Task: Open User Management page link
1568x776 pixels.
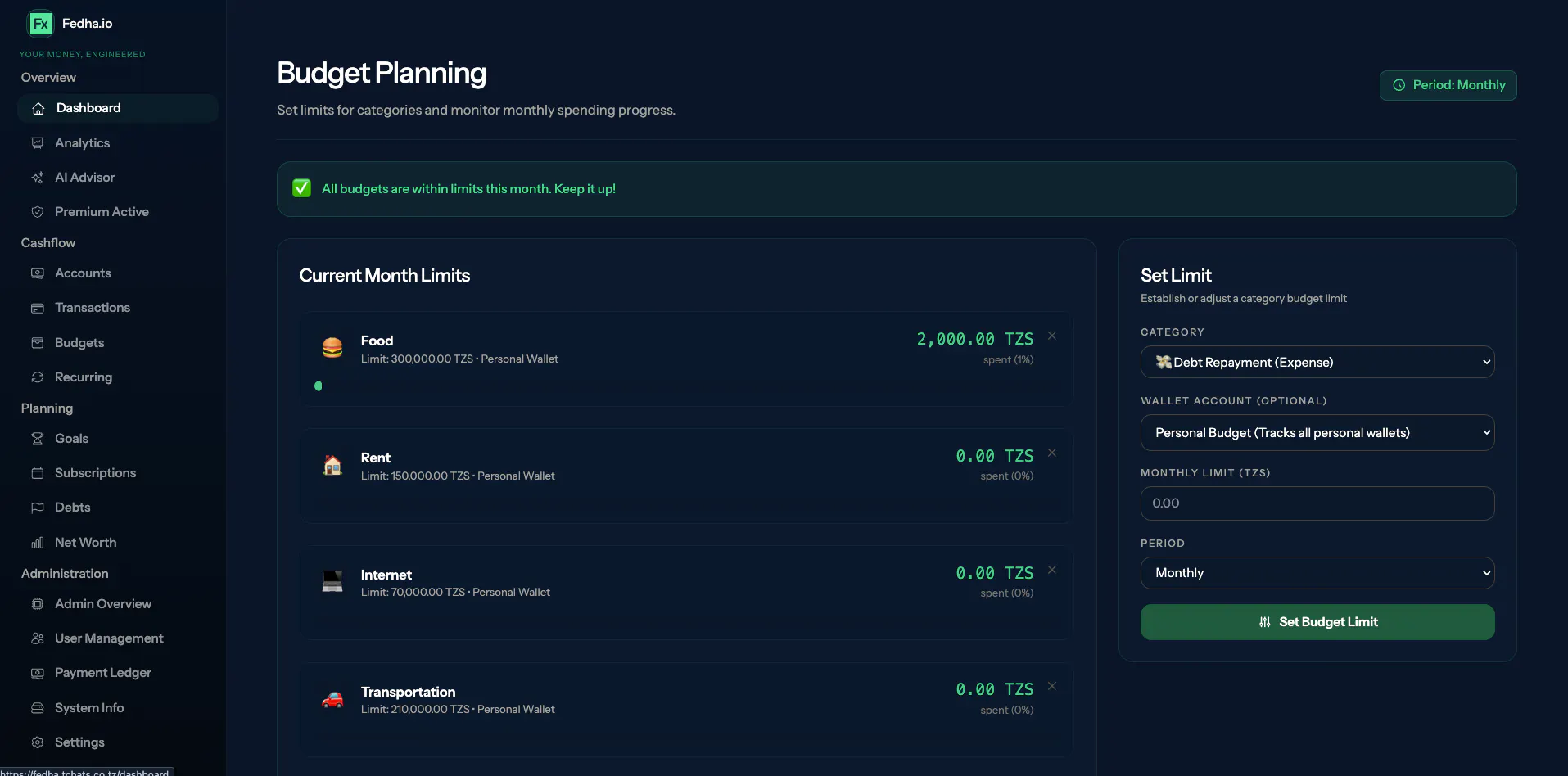Action: pos(117,638)
